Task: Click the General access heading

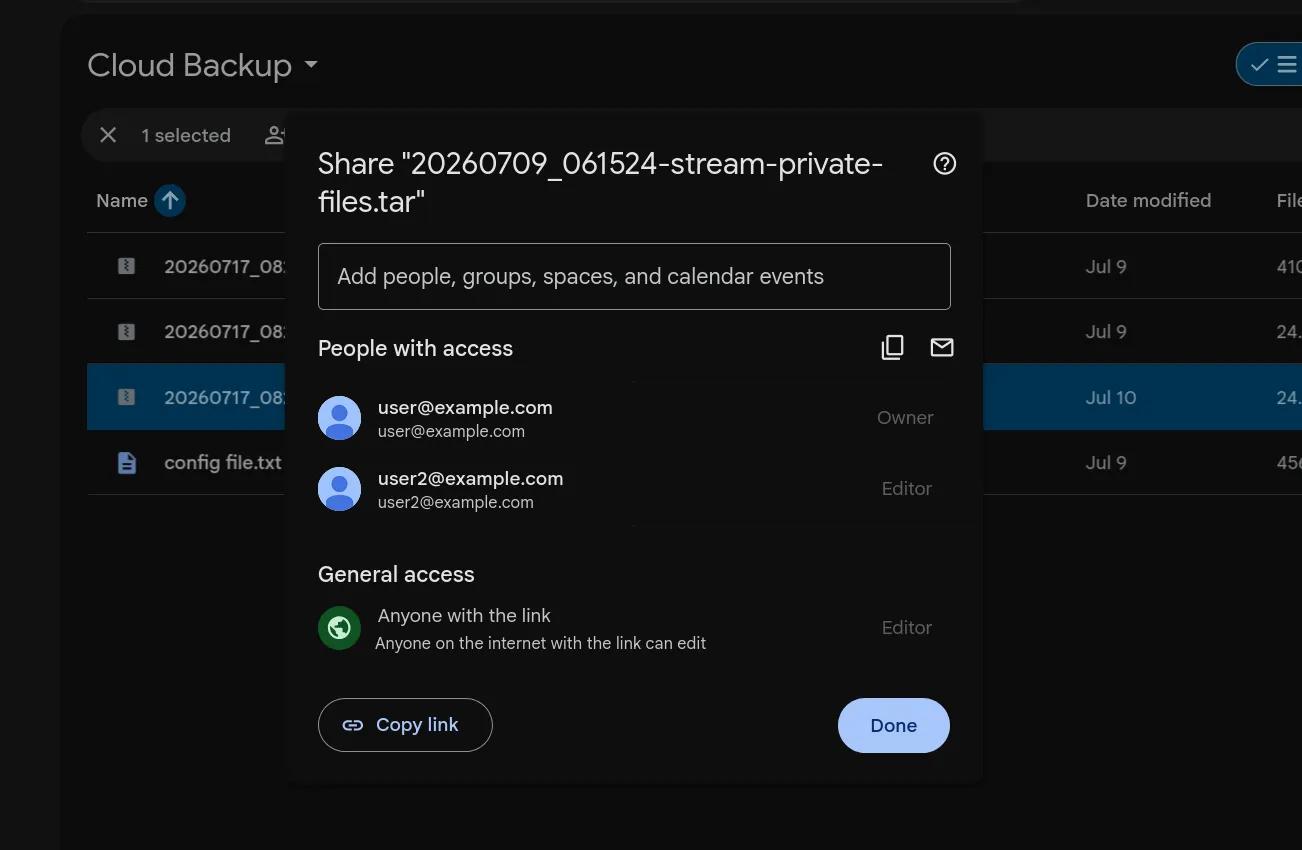Action: pos(396,574)
